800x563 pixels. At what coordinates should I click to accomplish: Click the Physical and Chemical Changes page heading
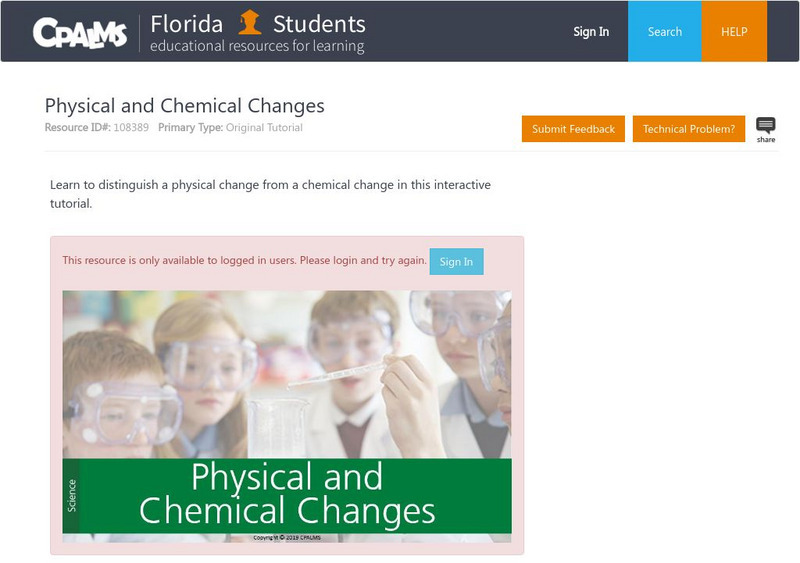185,106
